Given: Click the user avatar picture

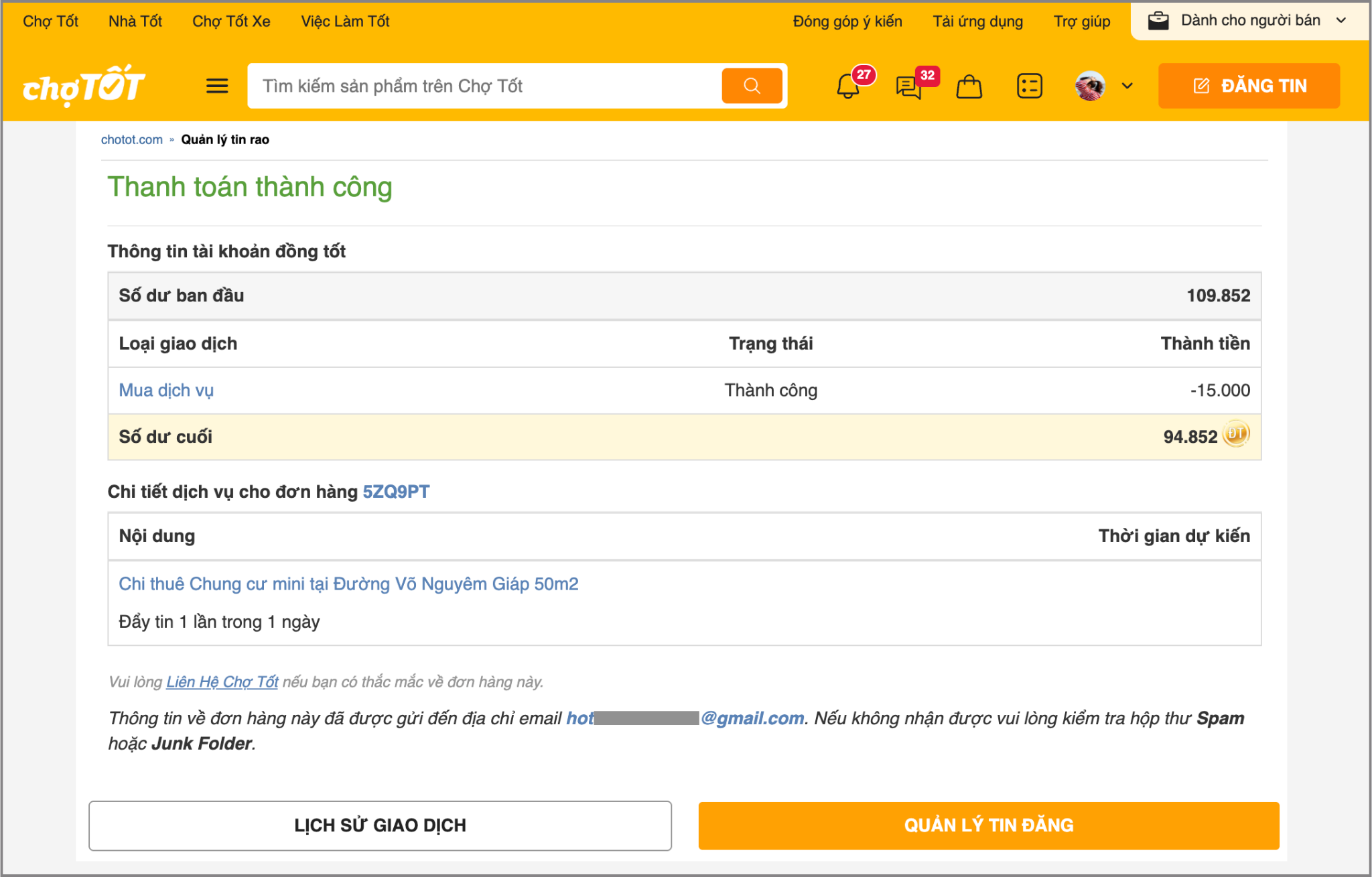Looking at the screenshot, I should pos(1090,86).
